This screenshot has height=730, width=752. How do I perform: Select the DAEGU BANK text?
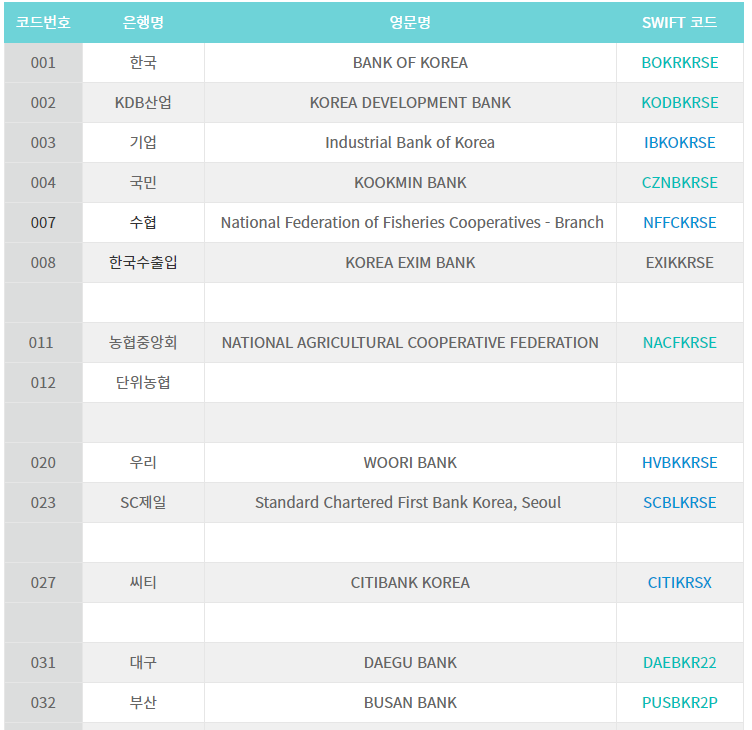click(410, 662)
